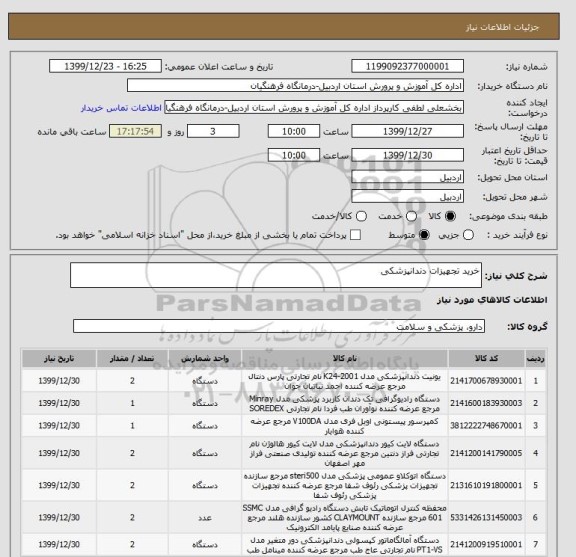Select the کالا radio button

[x=450, y=216]
